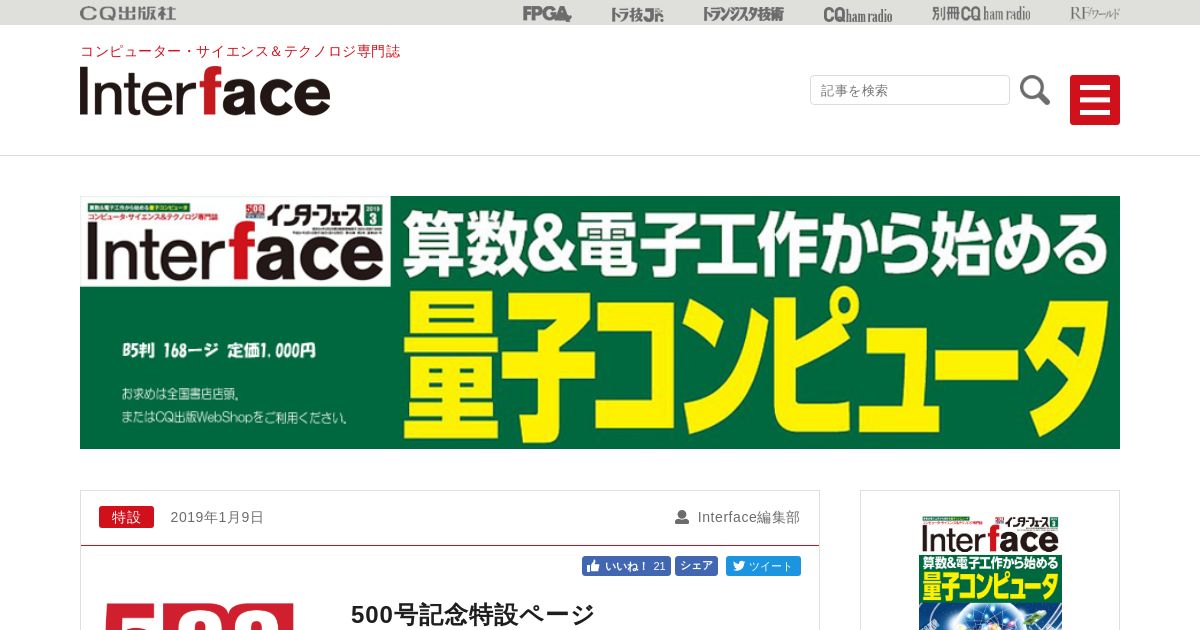1200x630 pixels.
Task: Click the red 500 logo image
Action: pyautogui.click(x=200, y=616)
